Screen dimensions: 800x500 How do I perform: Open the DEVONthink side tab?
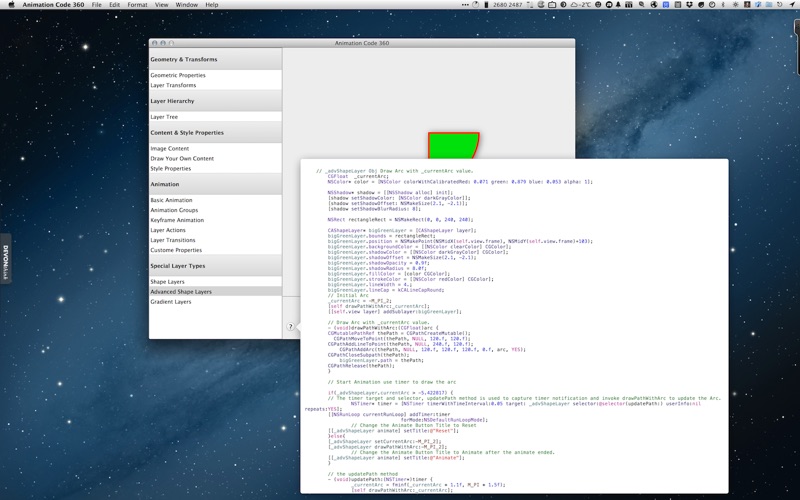point(6,259)
